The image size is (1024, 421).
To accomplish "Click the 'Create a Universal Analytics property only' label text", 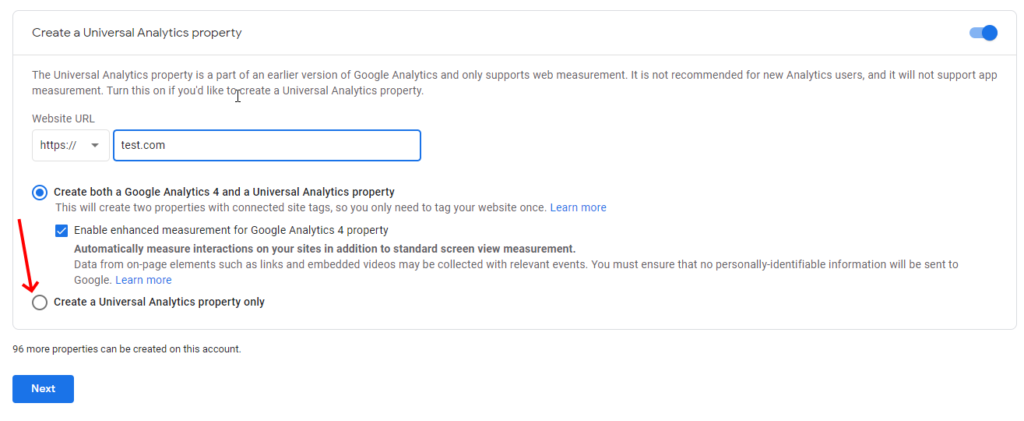I will point(159,302).
